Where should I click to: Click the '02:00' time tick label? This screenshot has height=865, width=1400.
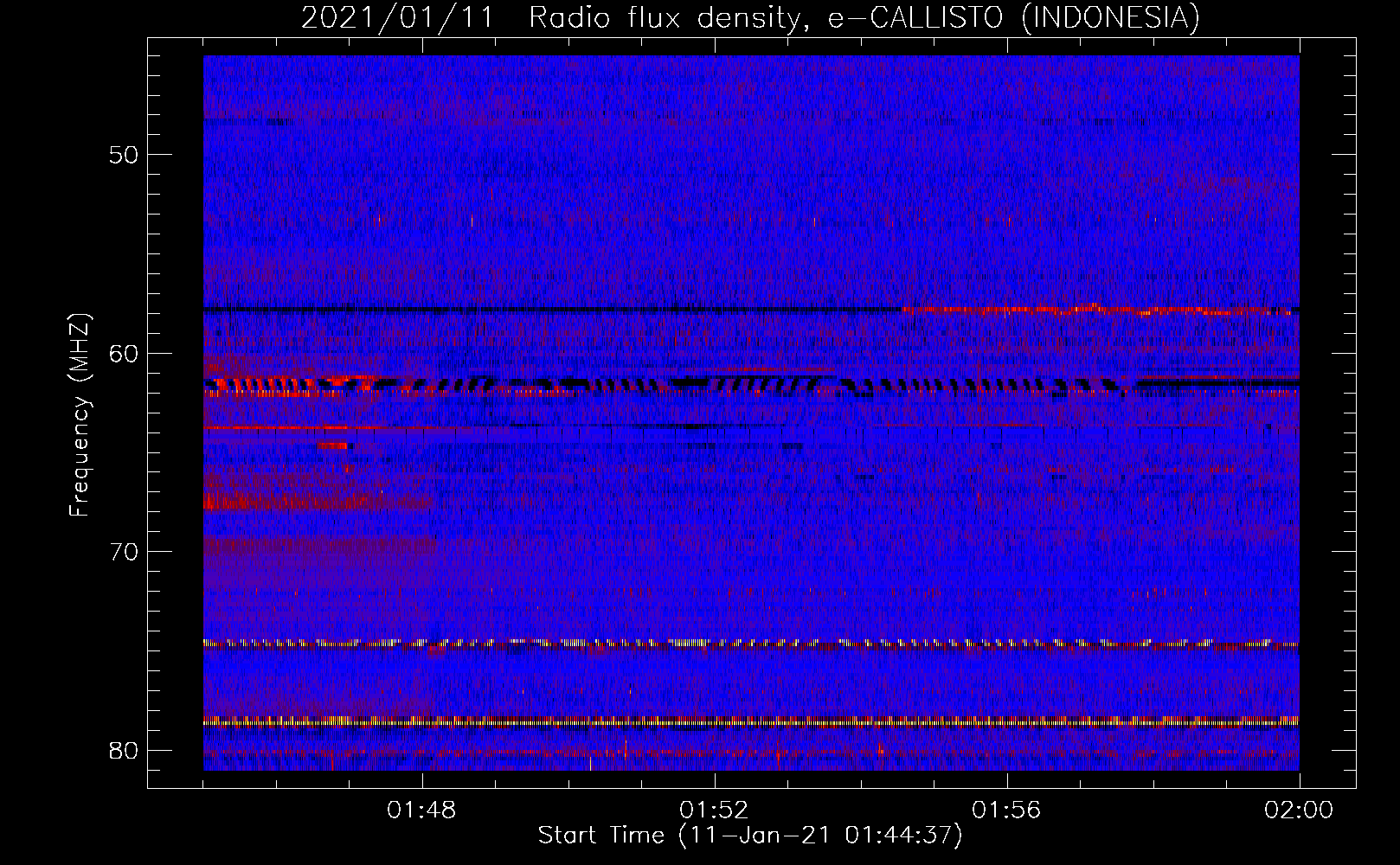point(1299,811)
